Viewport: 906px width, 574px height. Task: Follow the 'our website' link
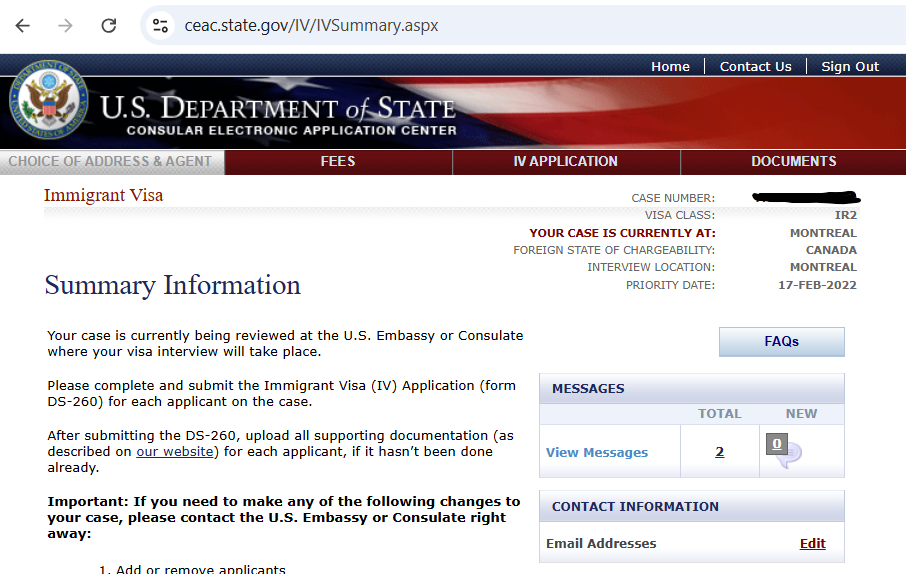pyautogui.click(x=174, y=451)
